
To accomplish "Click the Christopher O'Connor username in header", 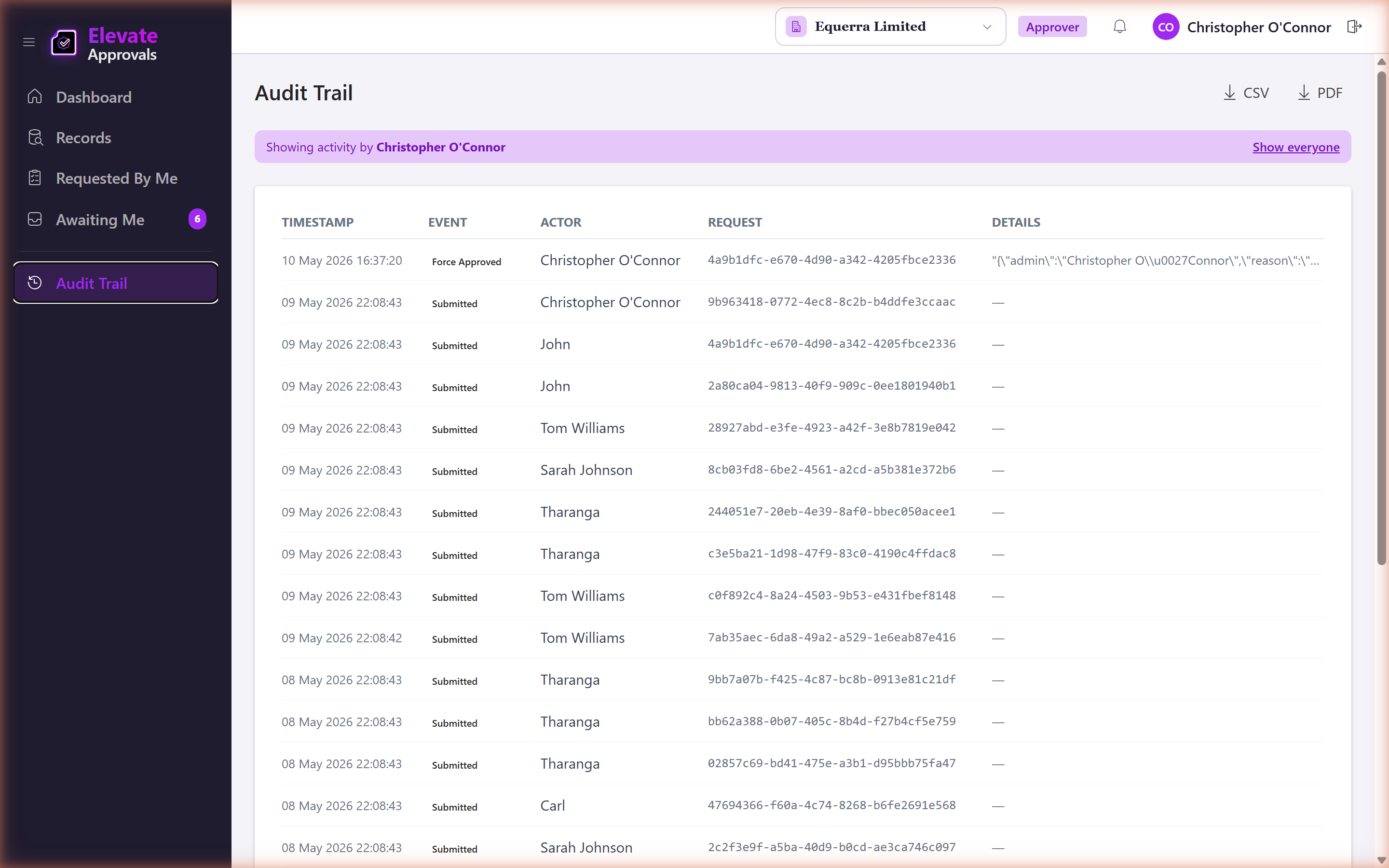I will (1259, 27).
